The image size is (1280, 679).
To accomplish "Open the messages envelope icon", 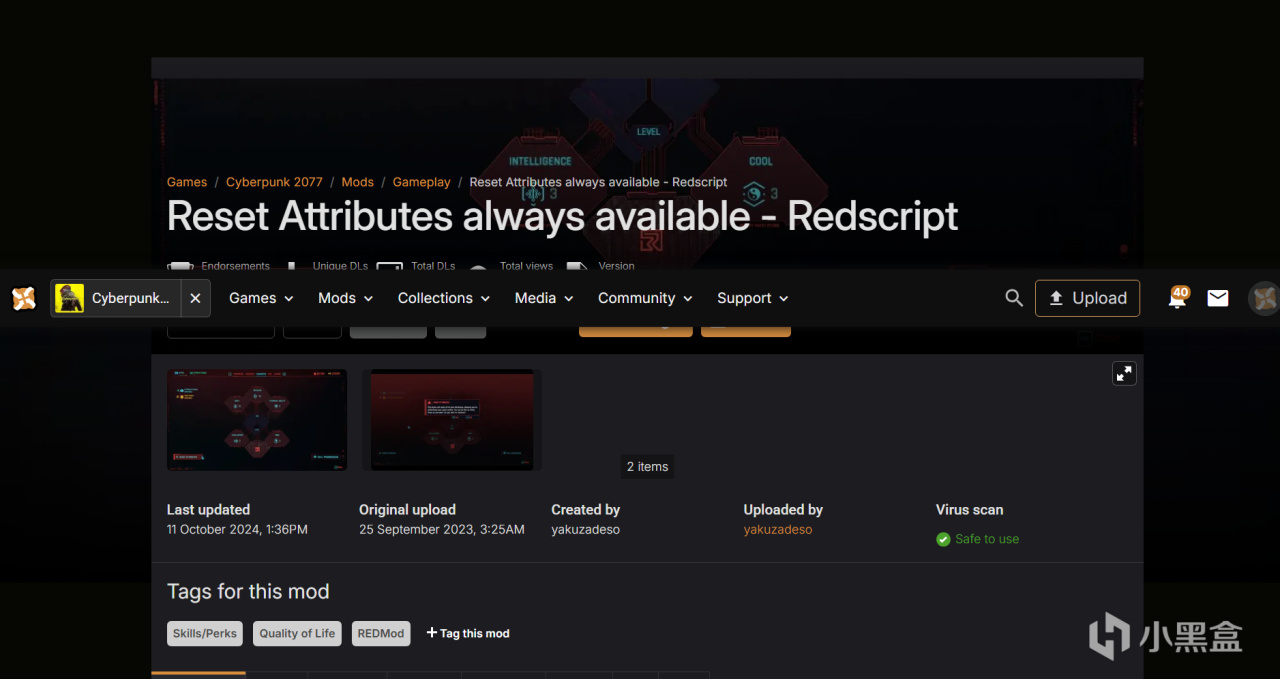I will point(1218,298).
